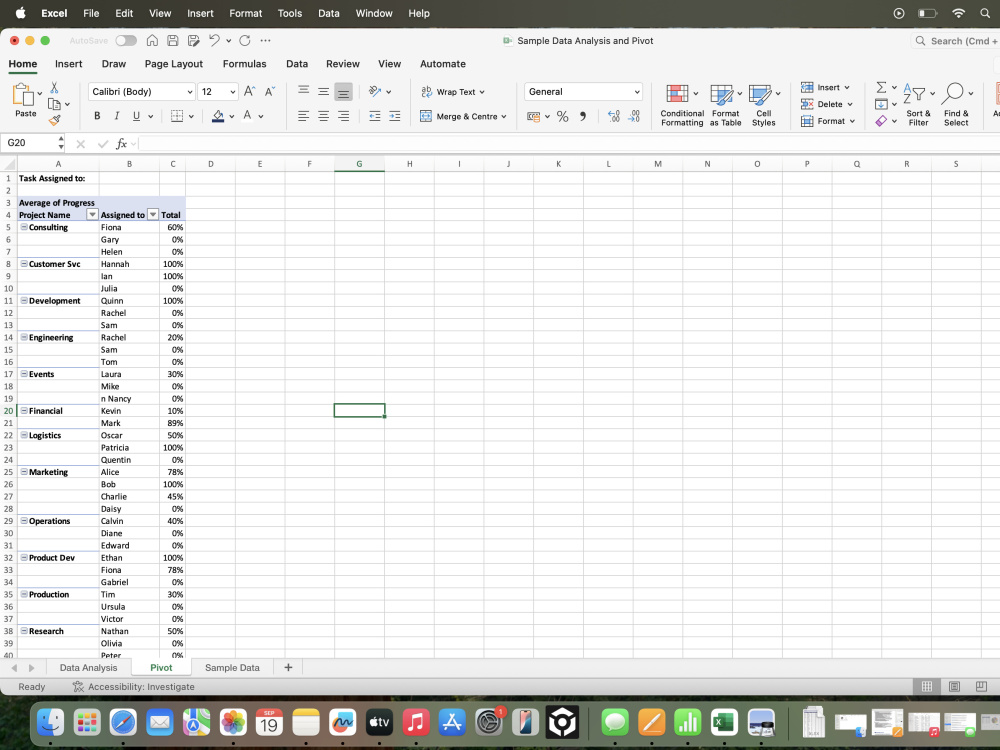
Task: Open the Page Layout ribbon tab
Action: coord(173,64)
